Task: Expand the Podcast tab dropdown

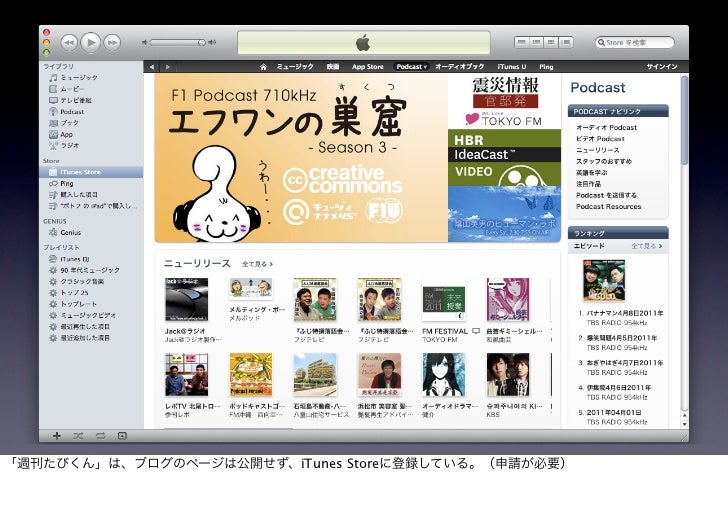Action: tap(411, 67)
